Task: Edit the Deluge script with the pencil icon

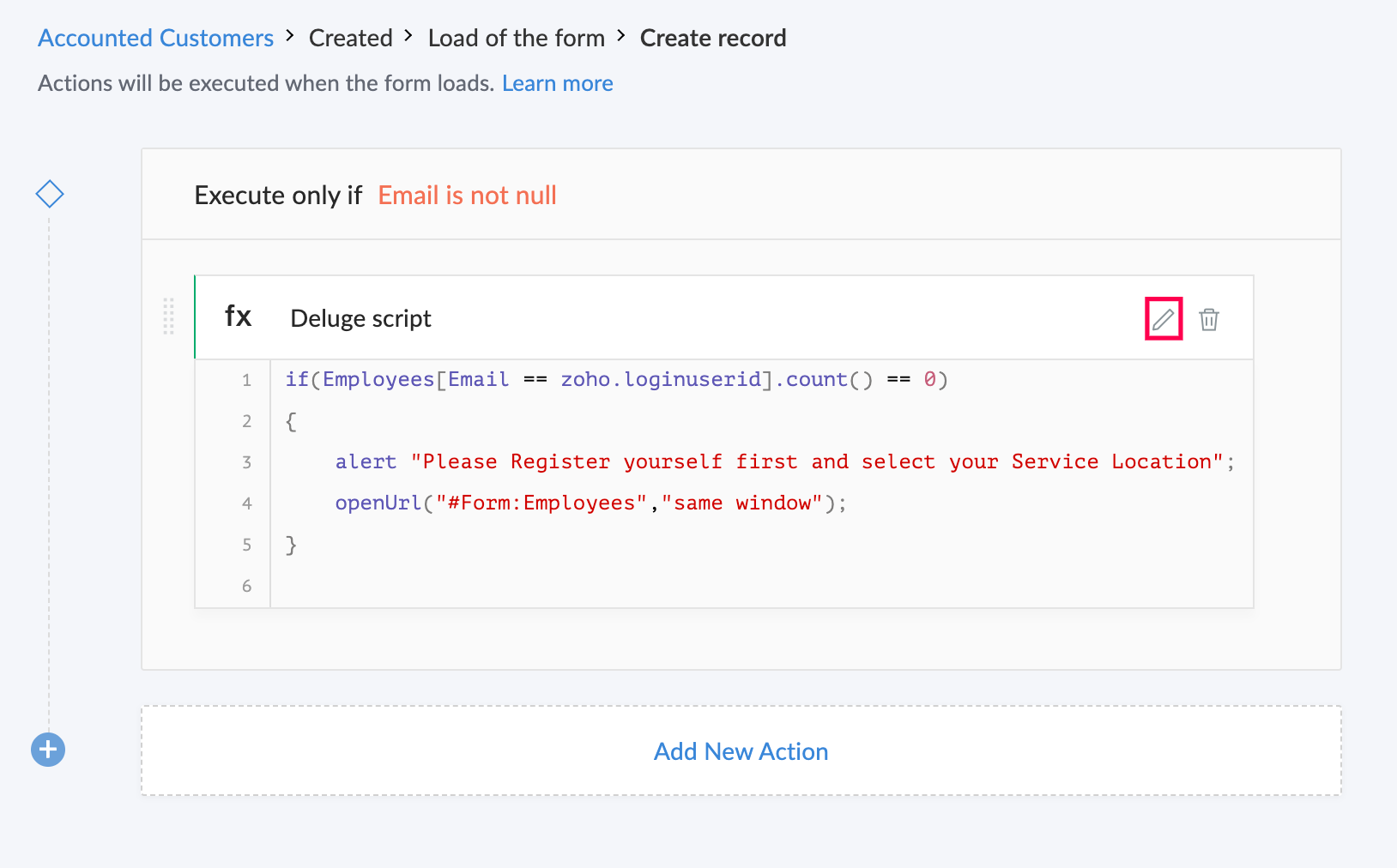Action: coord(1163,319)
